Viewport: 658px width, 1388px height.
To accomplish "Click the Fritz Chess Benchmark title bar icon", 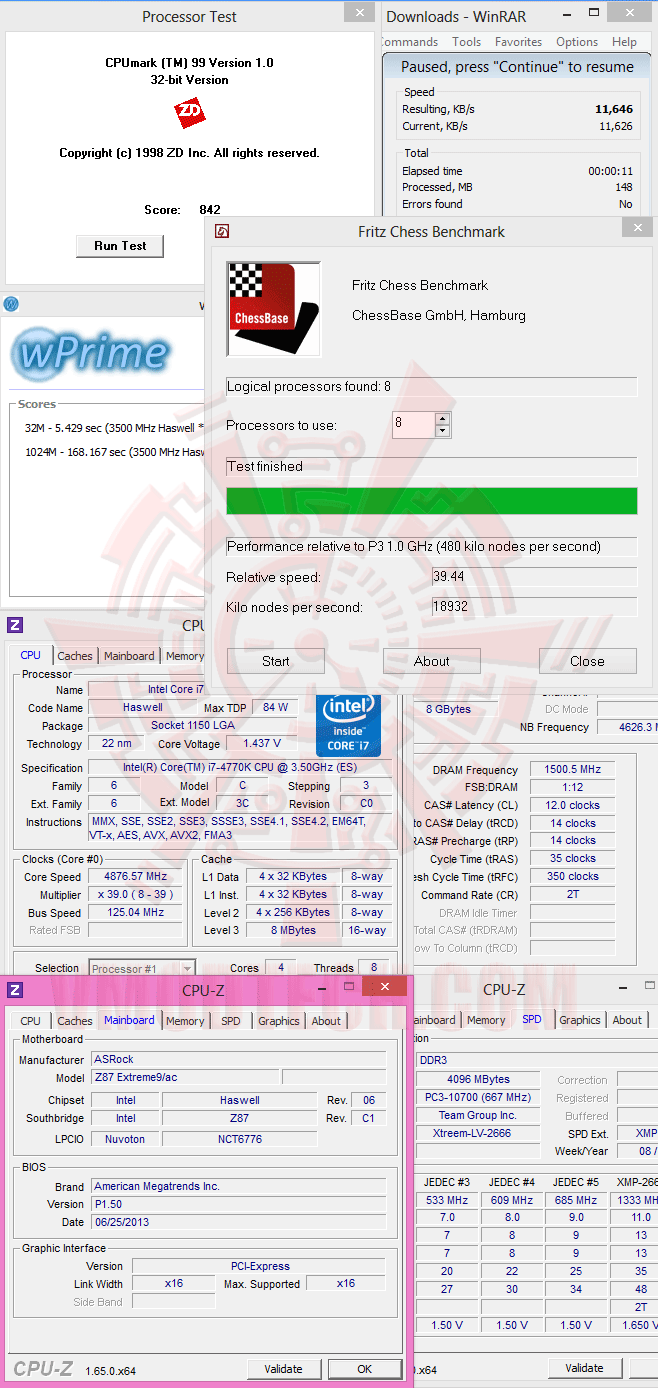I will click(223, 231).
